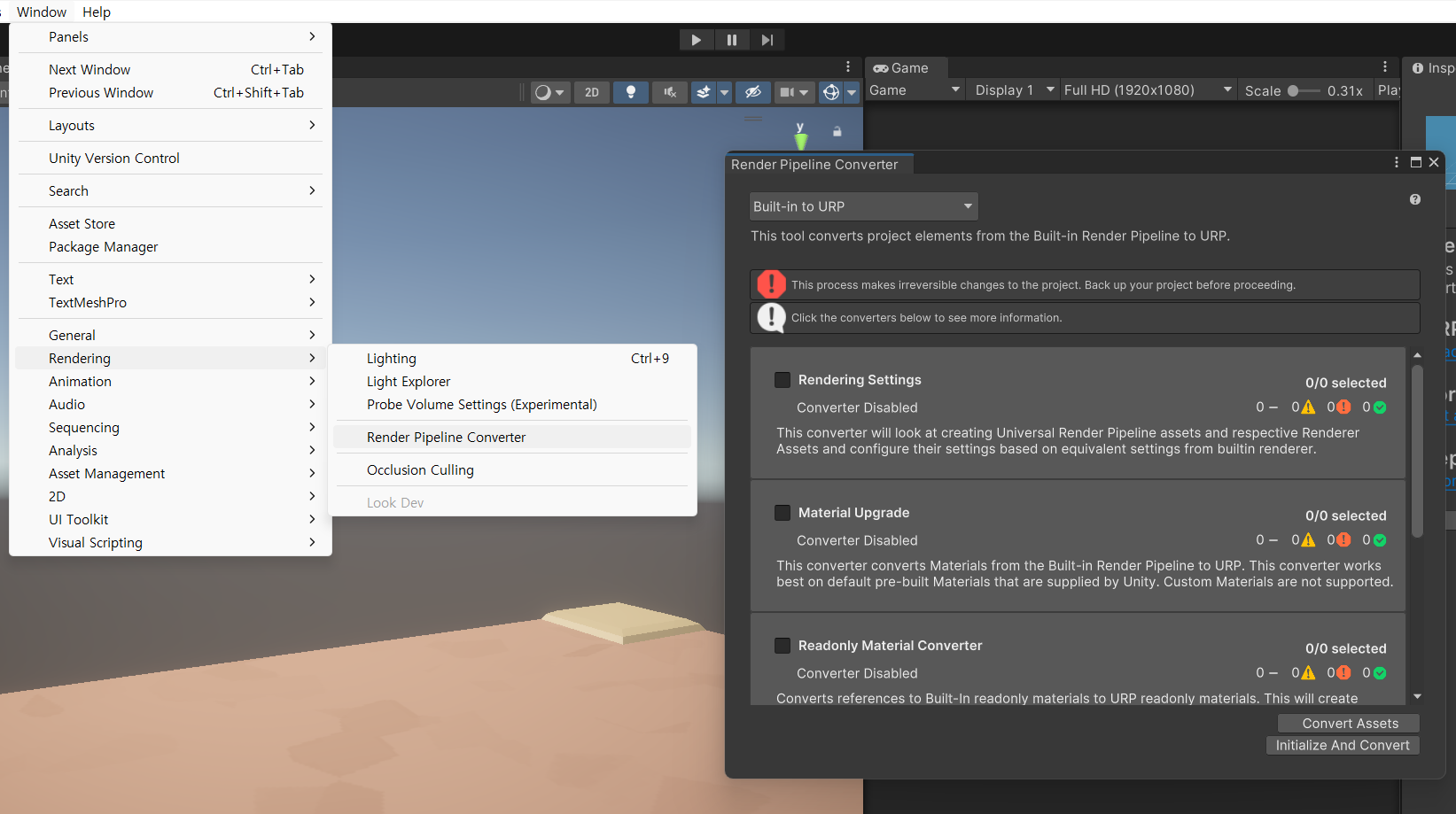This screenshot has width=1456, height=814.
Task: Select the Render Pipeline Converter window tab
Action: [x=814, y=165]
